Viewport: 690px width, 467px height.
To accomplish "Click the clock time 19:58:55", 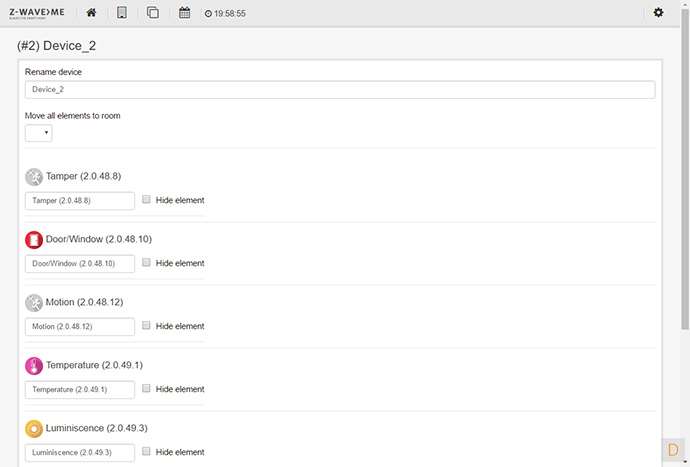I will [225, 14].
